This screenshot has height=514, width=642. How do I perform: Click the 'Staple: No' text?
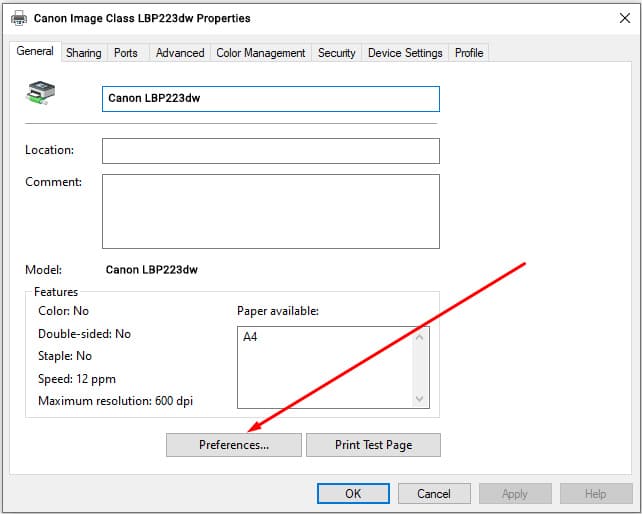(65, 356)
